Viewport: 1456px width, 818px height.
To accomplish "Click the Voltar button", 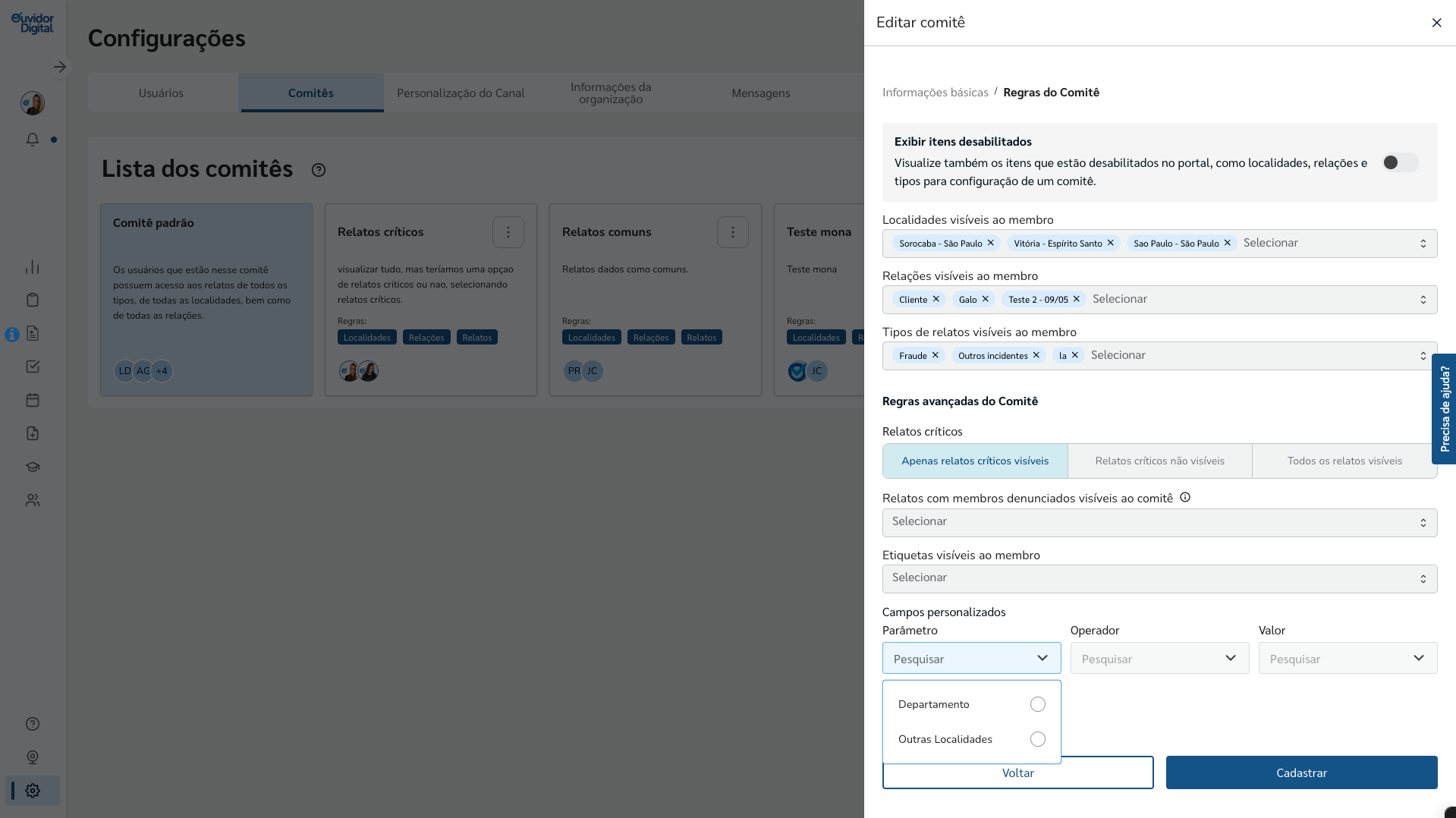I will click(1017, 772).
